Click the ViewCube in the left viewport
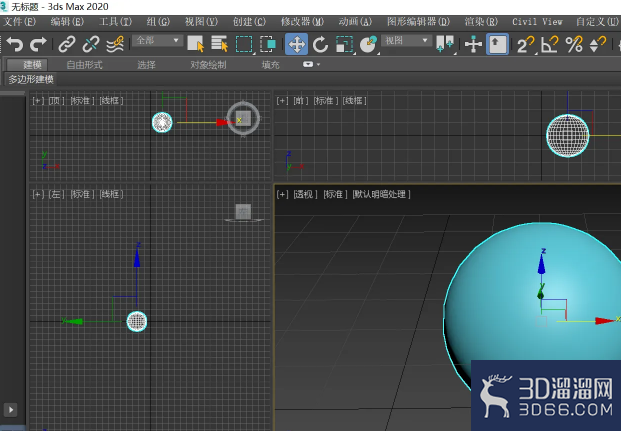This screenshot has width=621, height=431. point(243,212)
